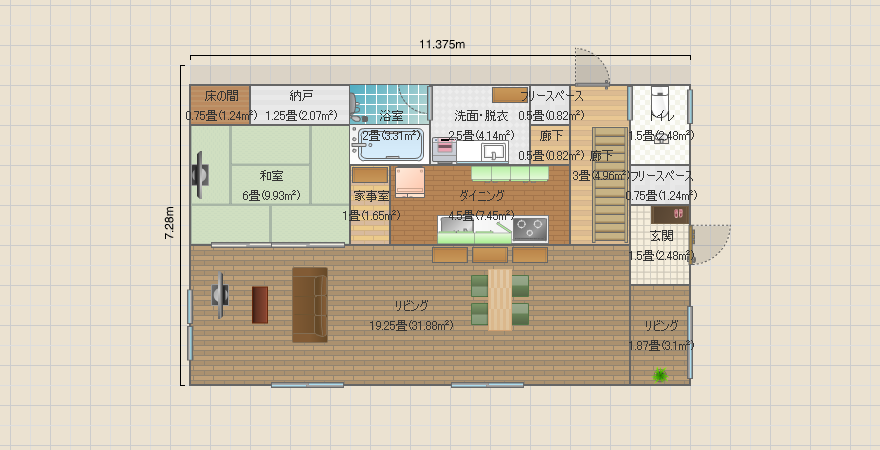The width and height of the screenshot is (880, 450).
Task: Select the toilet fixture in the トイレ room
Action: [x=659, y=100]
